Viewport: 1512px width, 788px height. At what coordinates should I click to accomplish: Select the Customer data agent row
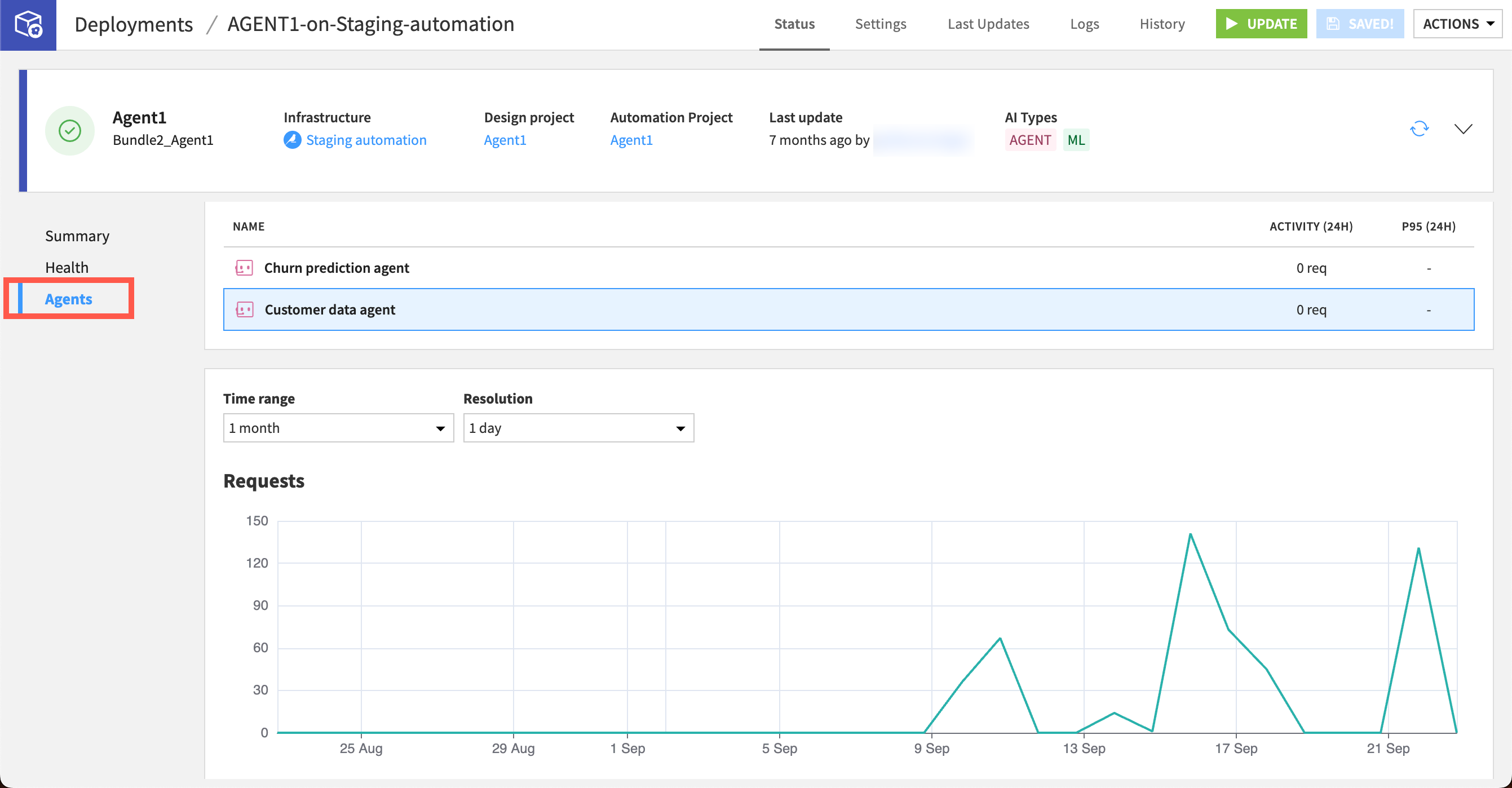pos(848,310)
